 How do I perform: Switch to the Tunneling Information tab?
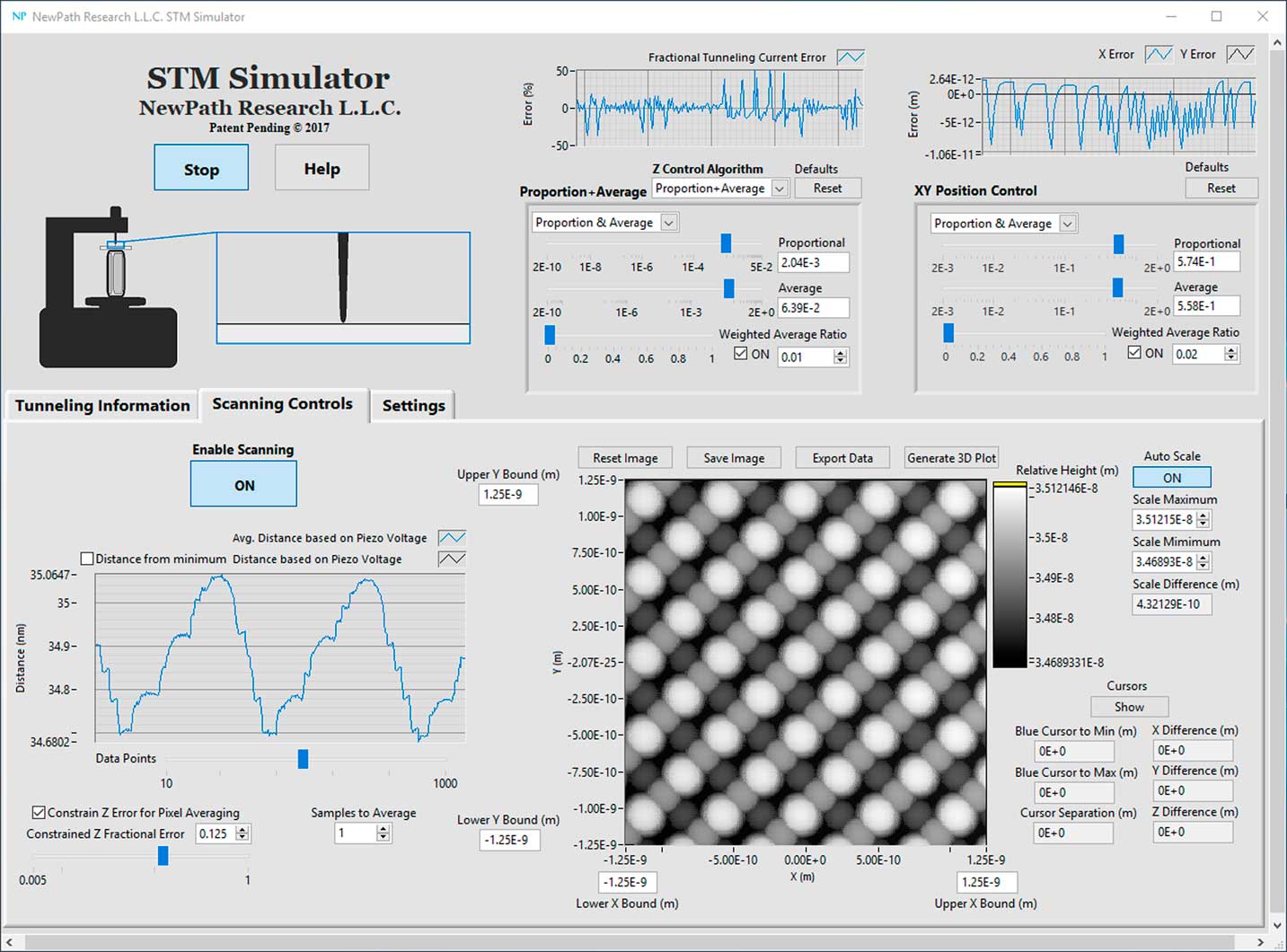(102, 406)
